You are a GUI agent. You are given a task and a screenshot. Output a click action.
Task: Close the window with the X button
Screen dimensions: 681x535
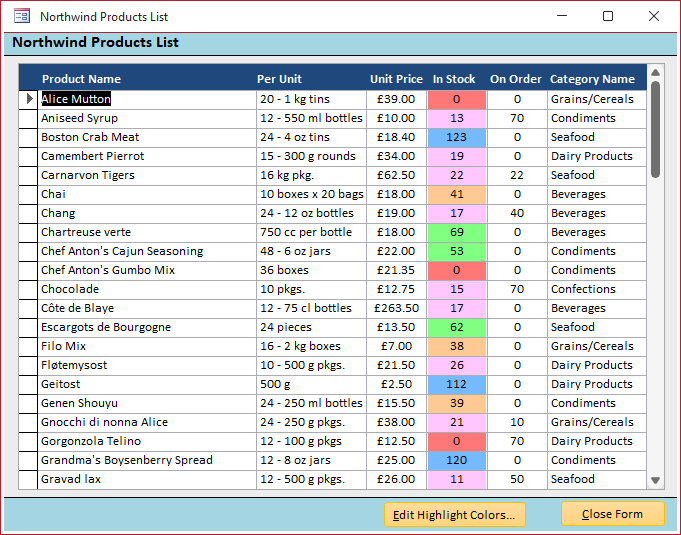point(654,17)
